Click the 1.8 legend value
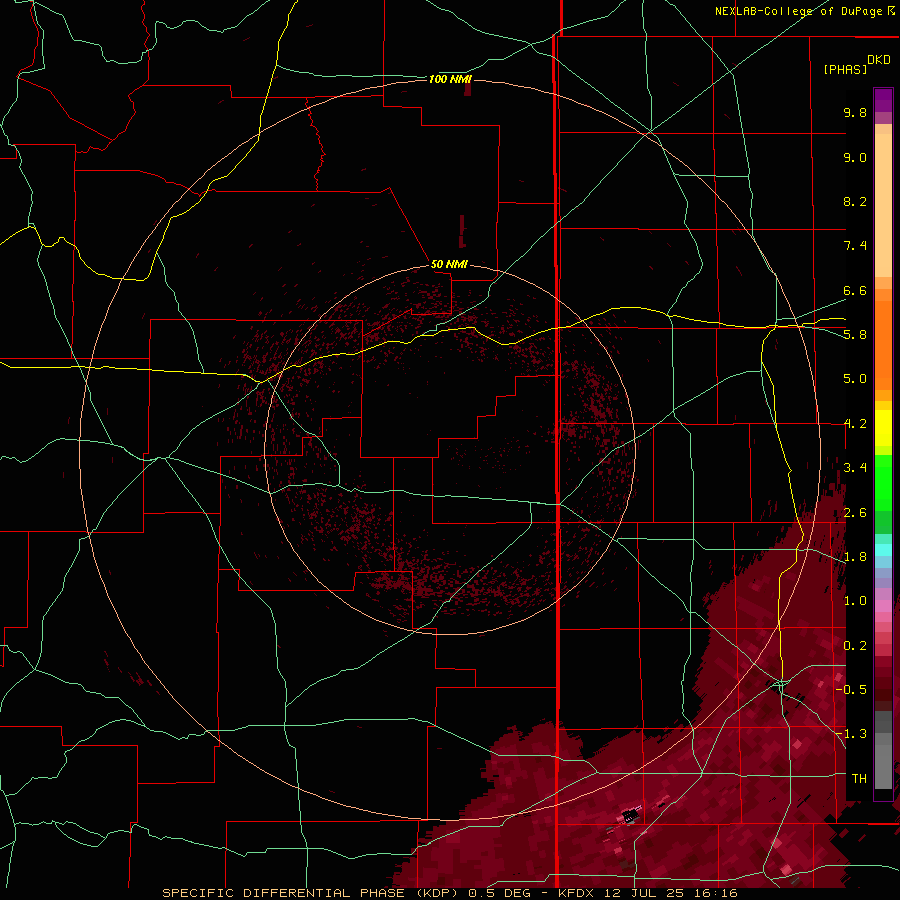The image size is (900, 900). click(855, 557)
